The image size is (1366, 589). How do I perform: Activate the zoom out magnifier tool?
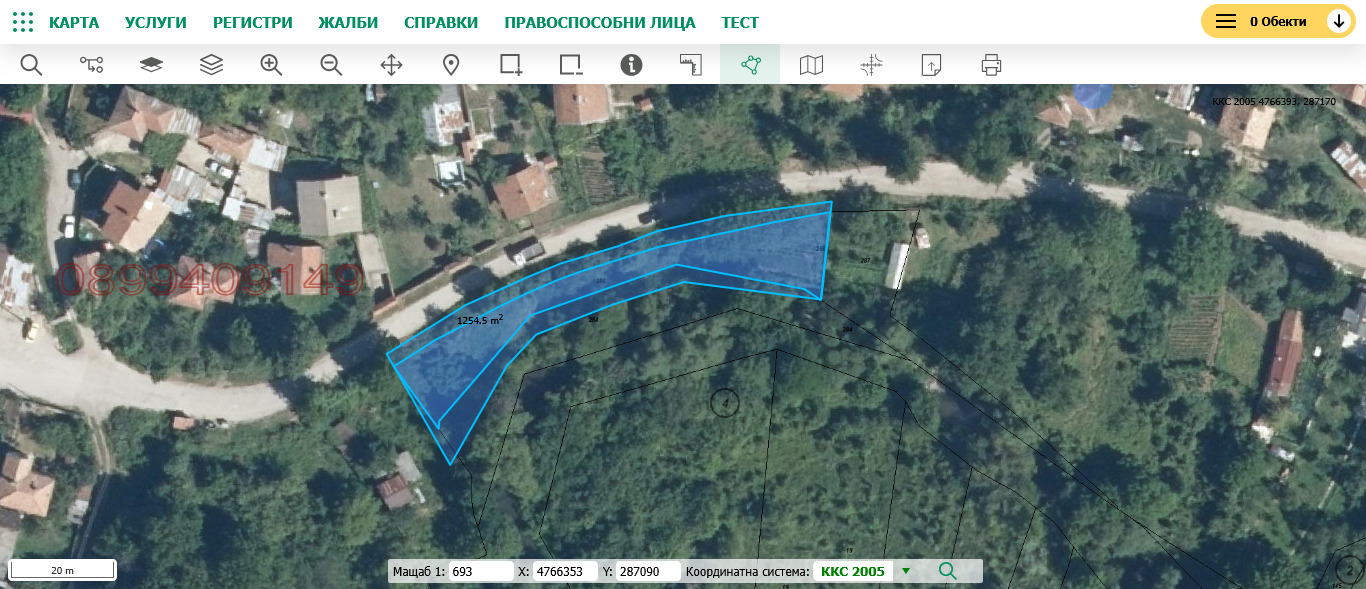(331, 65)
